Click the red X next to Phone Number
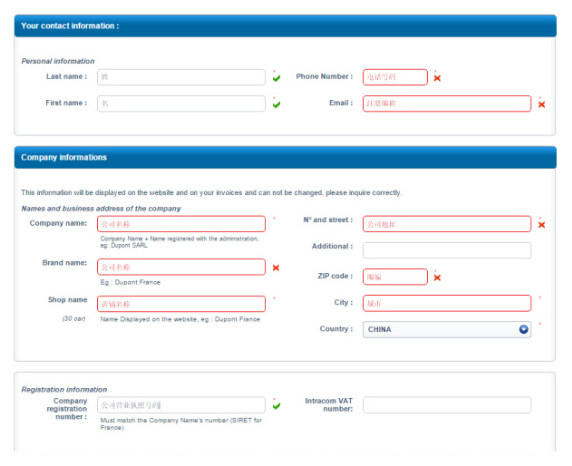The image size is (572, 466). click(437, 78)
